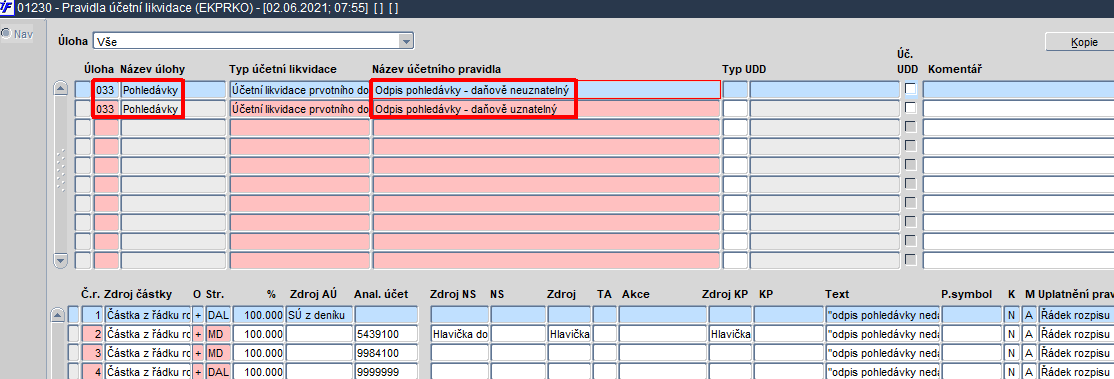
Task: Click Úloha code 033 in the uznatelný row
Action: (x=106, y=109)
